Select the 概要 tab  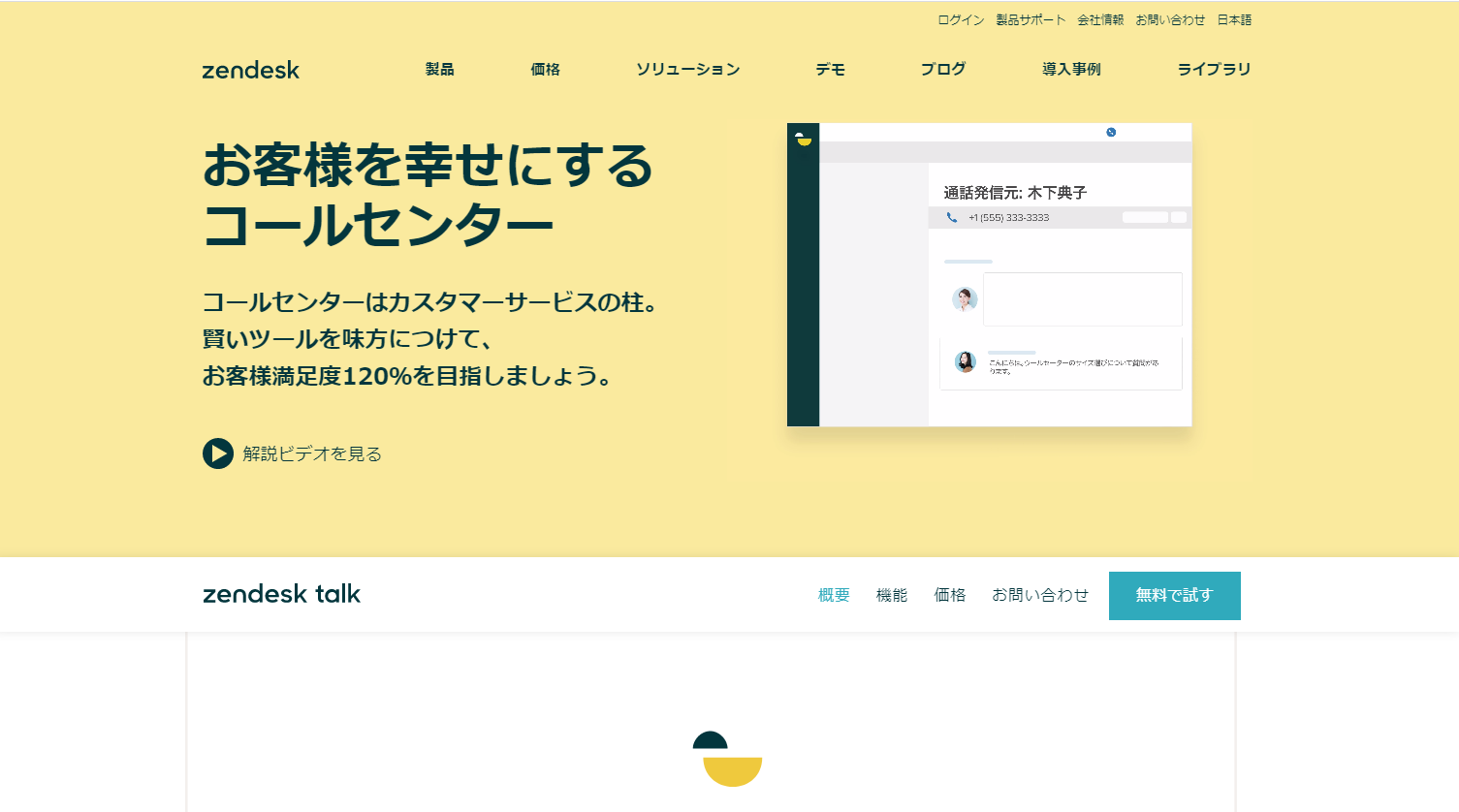834,595
